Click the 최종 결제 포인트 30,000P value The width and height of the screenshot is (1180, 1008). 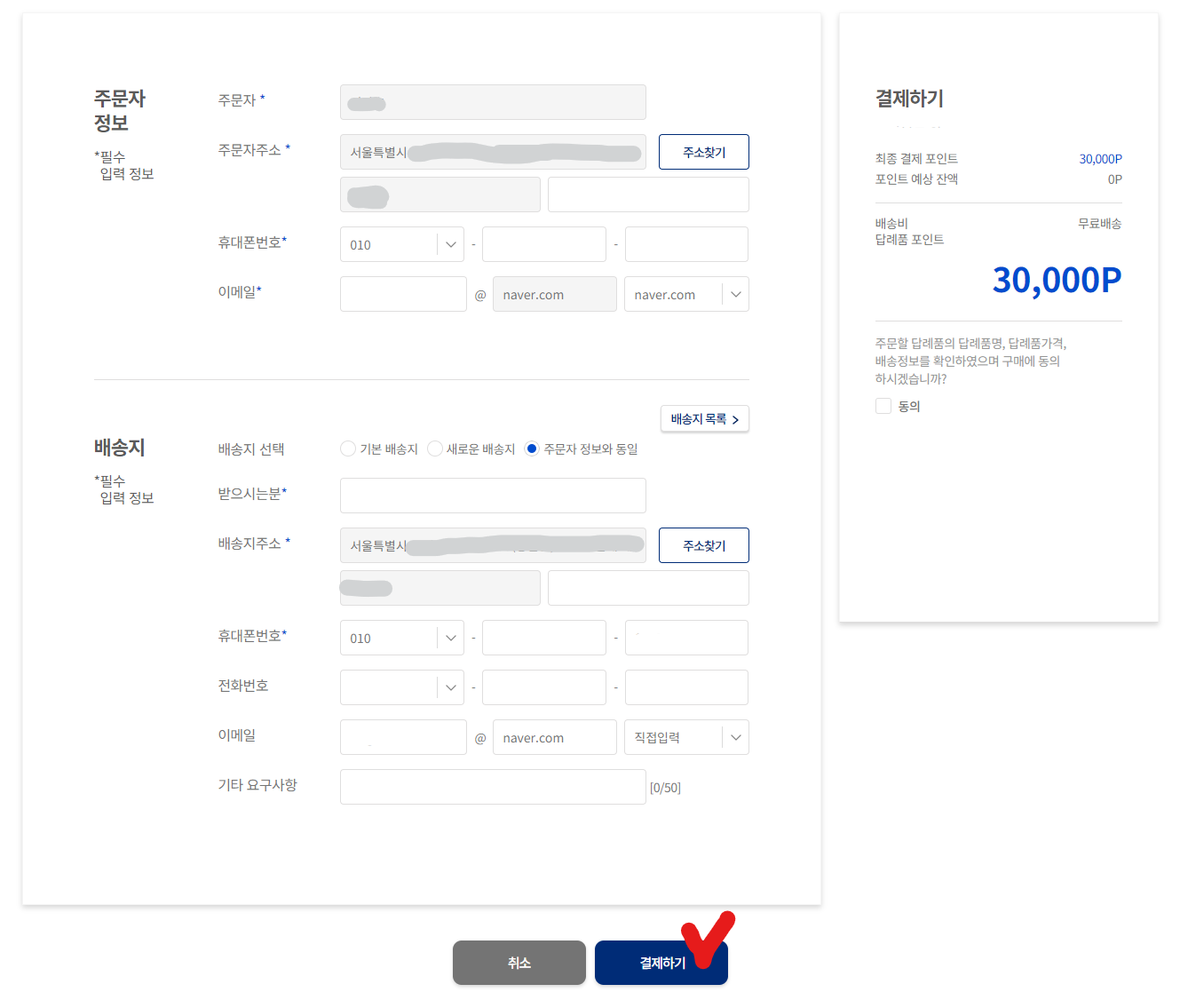(1100, 159)
